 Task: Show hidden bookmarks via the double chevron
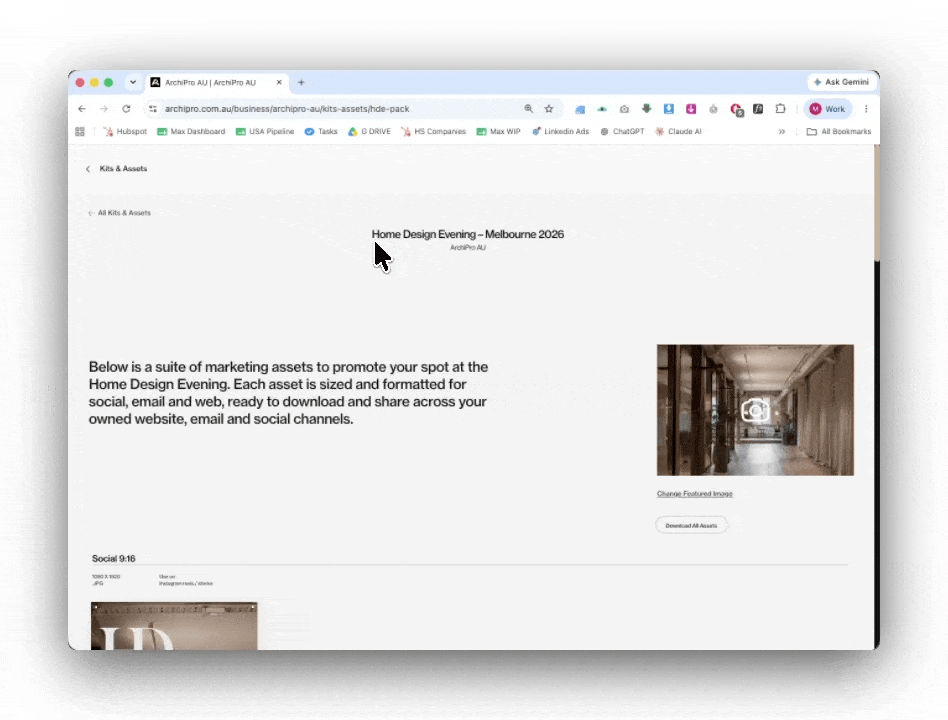tap(782, 131)
